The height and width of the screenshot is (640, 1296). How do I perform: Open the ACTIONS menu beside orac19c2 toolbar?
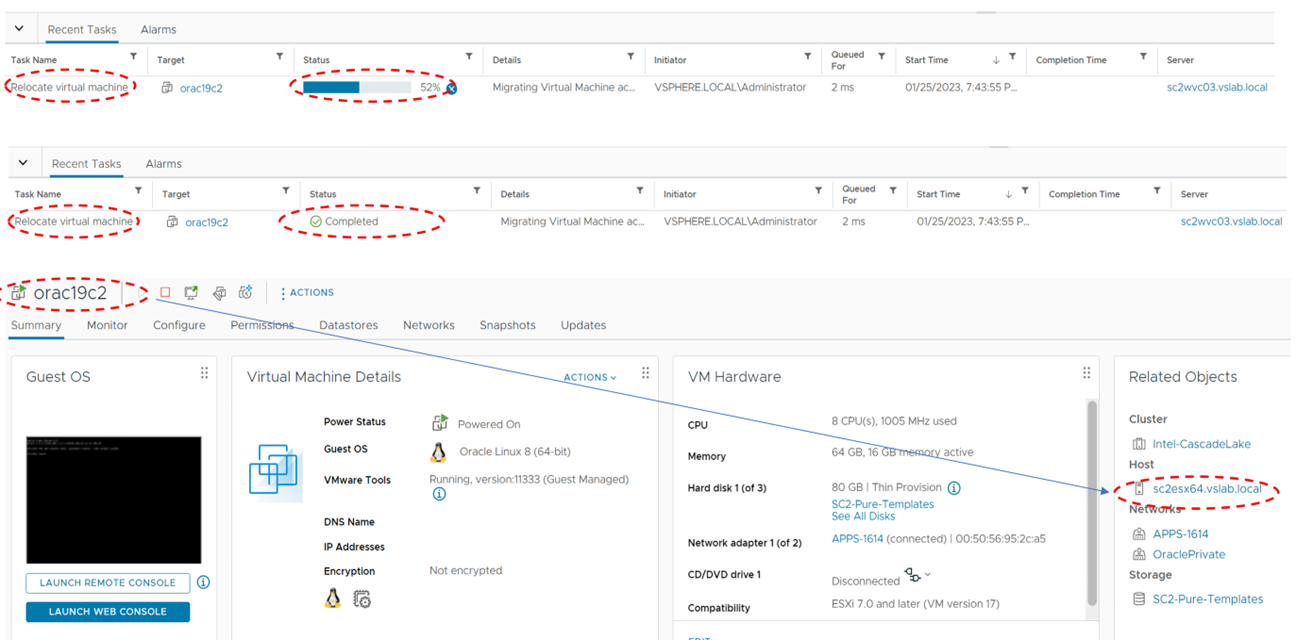[x=308, y=293]
